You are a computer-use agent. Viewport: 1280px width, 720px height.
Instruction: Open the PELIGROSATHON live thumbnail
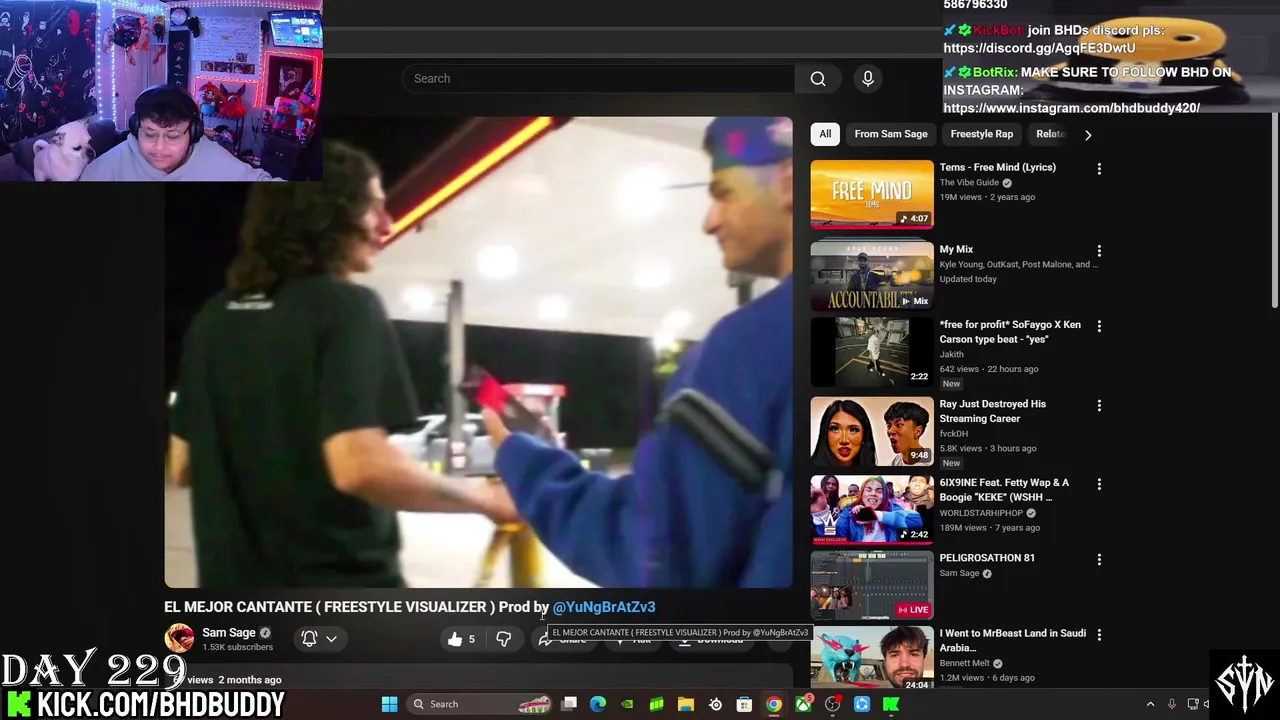[872, 586]
